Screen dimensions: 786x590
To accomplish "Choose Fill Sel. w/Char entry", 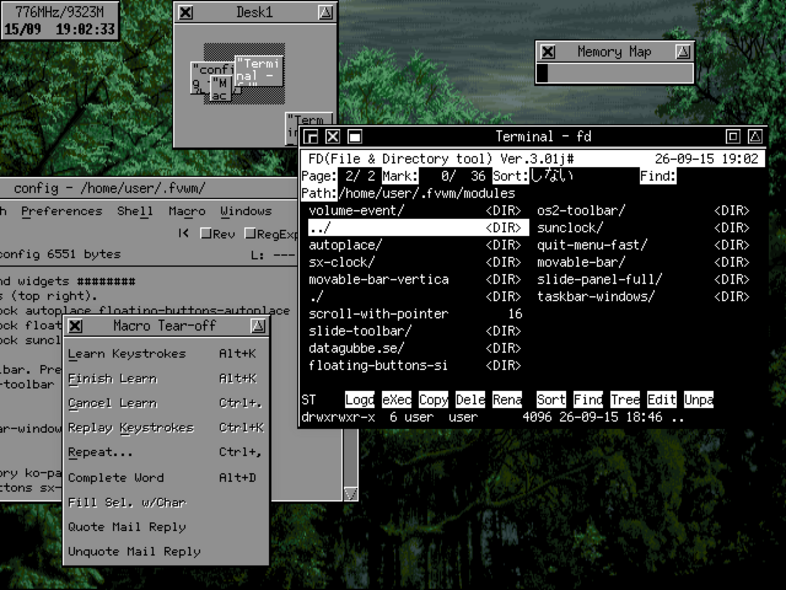I will [166, 502].
